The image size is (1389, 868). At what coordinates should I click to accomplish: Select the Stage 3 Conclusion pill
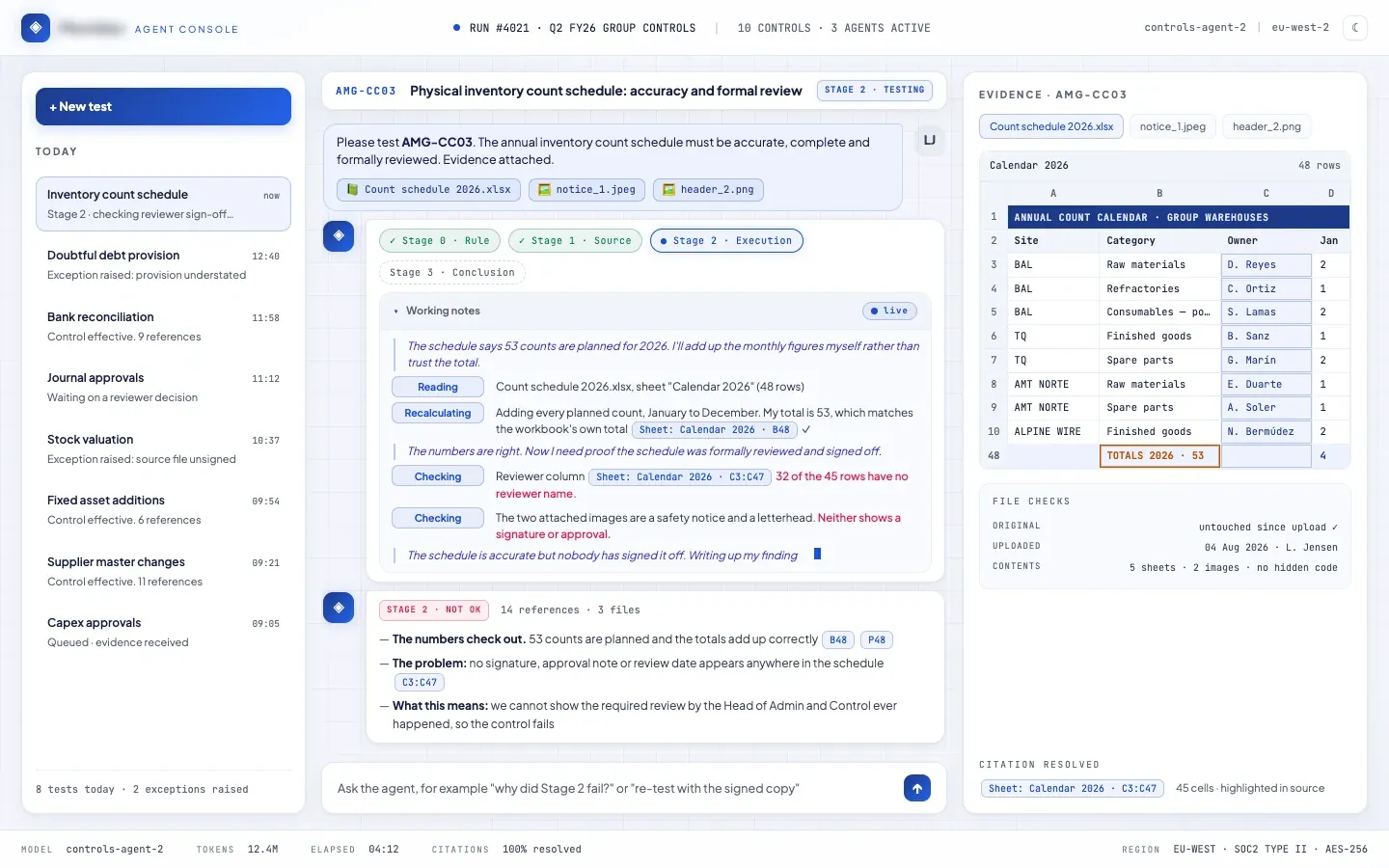pos(451,273)
